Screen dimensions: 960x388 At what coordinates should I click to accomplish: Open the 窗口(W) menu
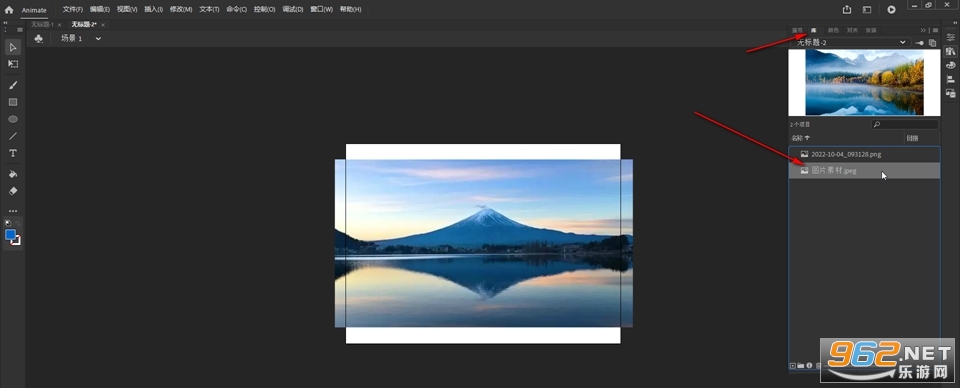point(321,10)
